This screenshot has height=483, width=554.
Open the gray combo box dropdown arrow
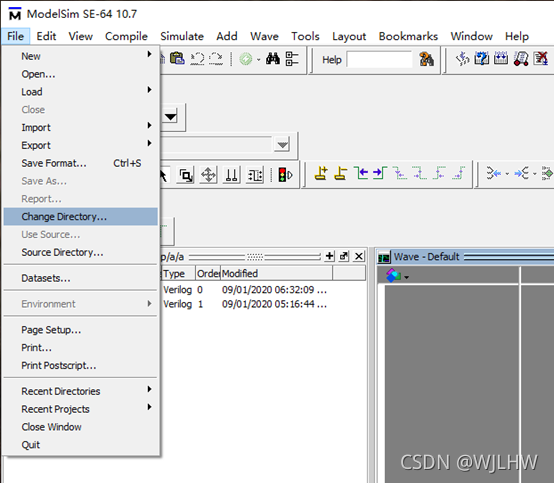[x=282, y=145]
